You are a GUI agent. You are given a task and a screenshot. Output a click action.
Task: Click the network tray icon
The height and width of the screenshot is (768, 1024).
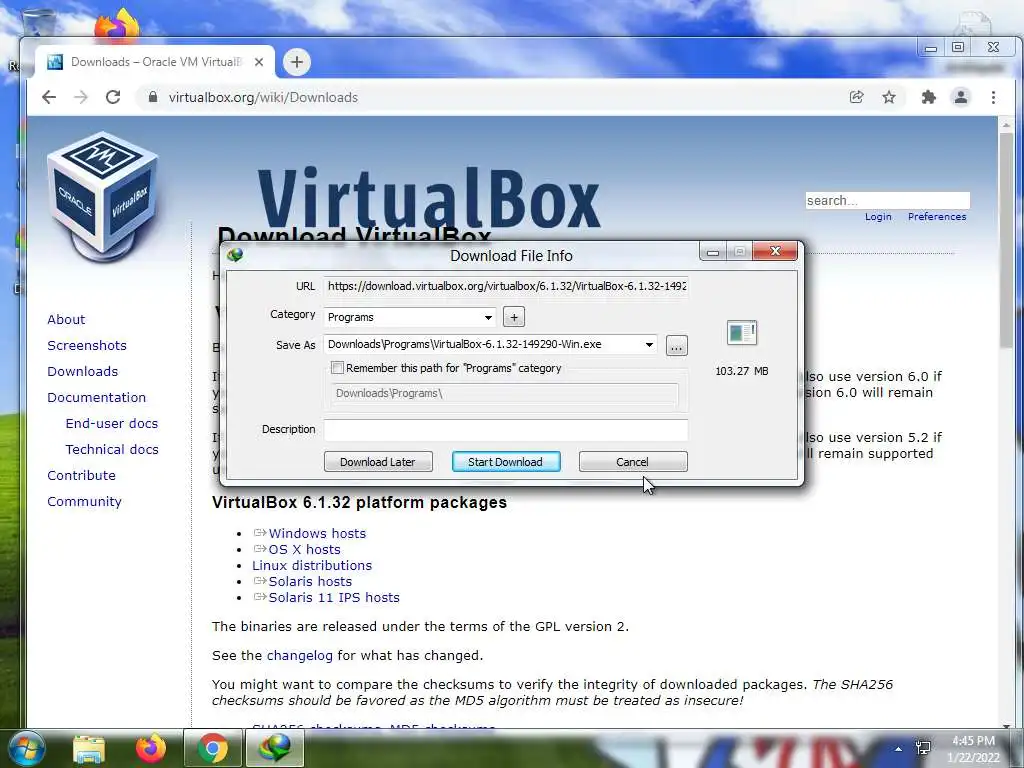[923, 748]
